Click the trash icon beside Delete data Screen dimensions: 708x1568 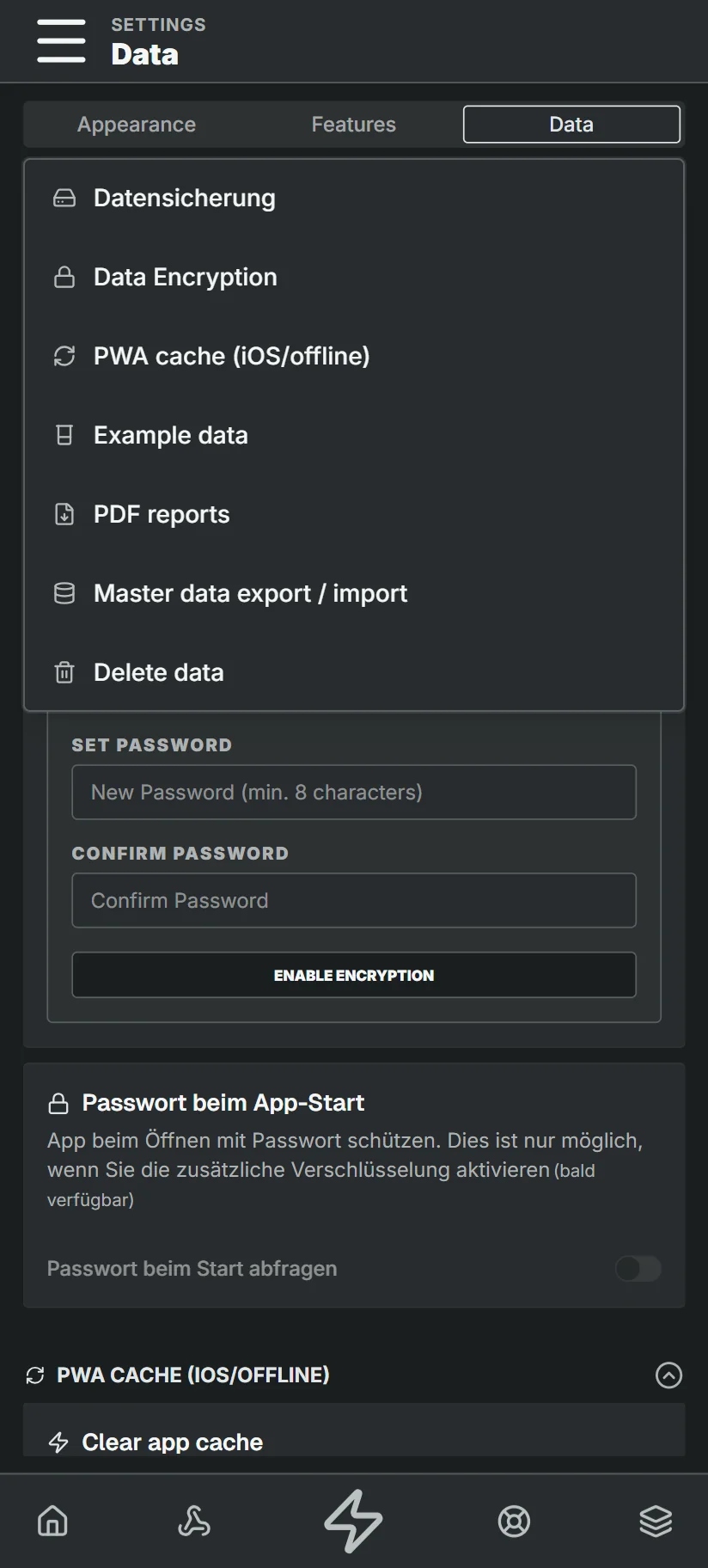click(64, 673)
